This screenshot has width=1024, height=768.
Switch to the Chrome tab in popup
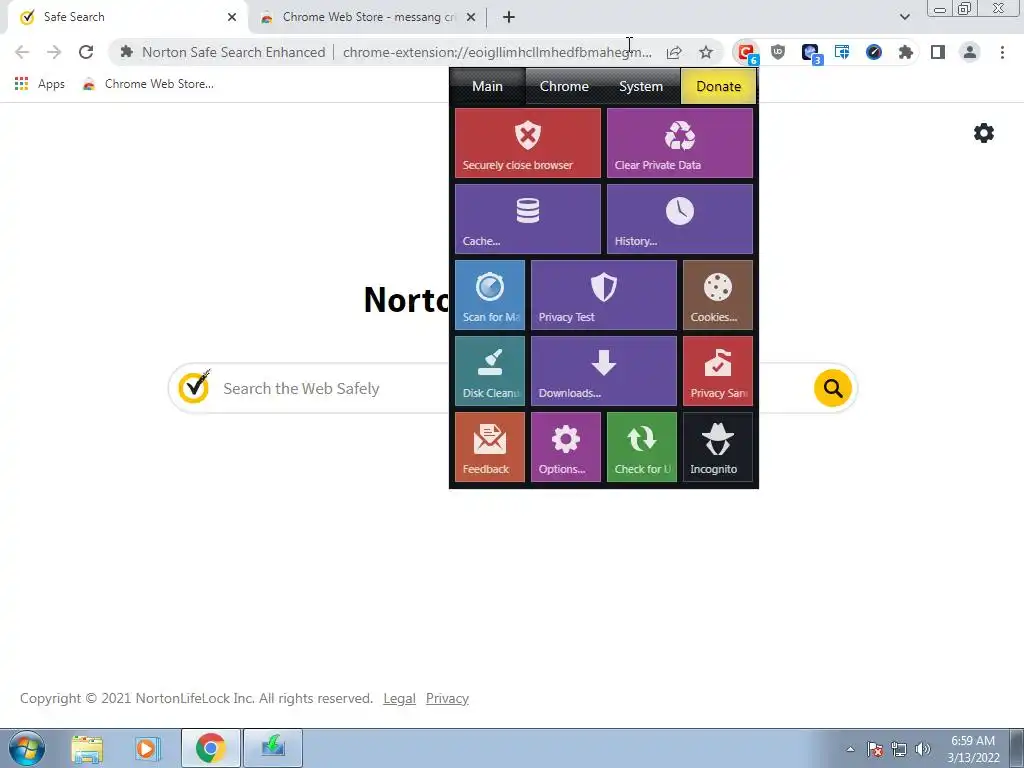coord(564,86)
